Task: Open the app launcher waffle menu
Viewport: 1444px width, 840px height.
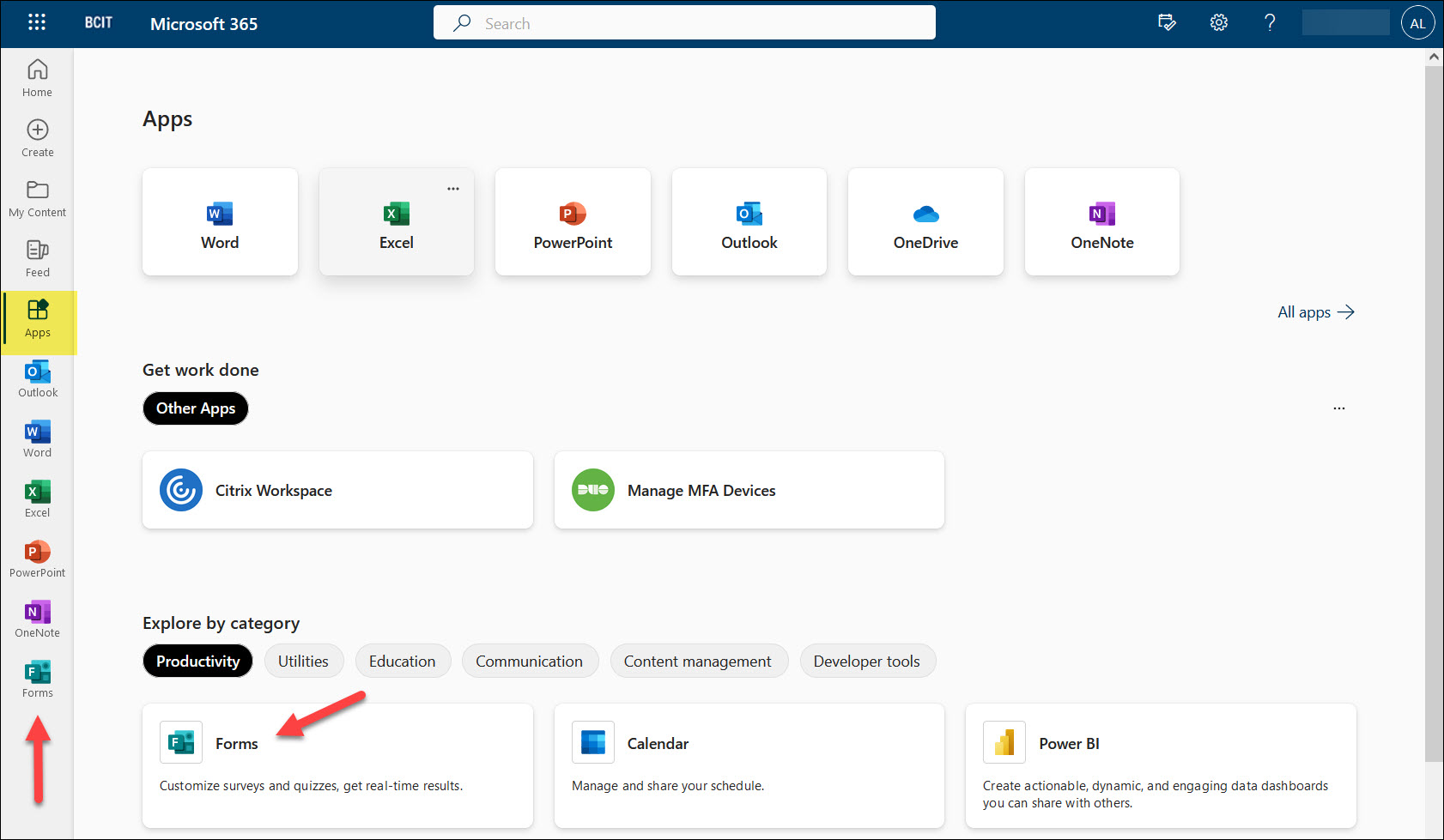Action: (37, 23)
